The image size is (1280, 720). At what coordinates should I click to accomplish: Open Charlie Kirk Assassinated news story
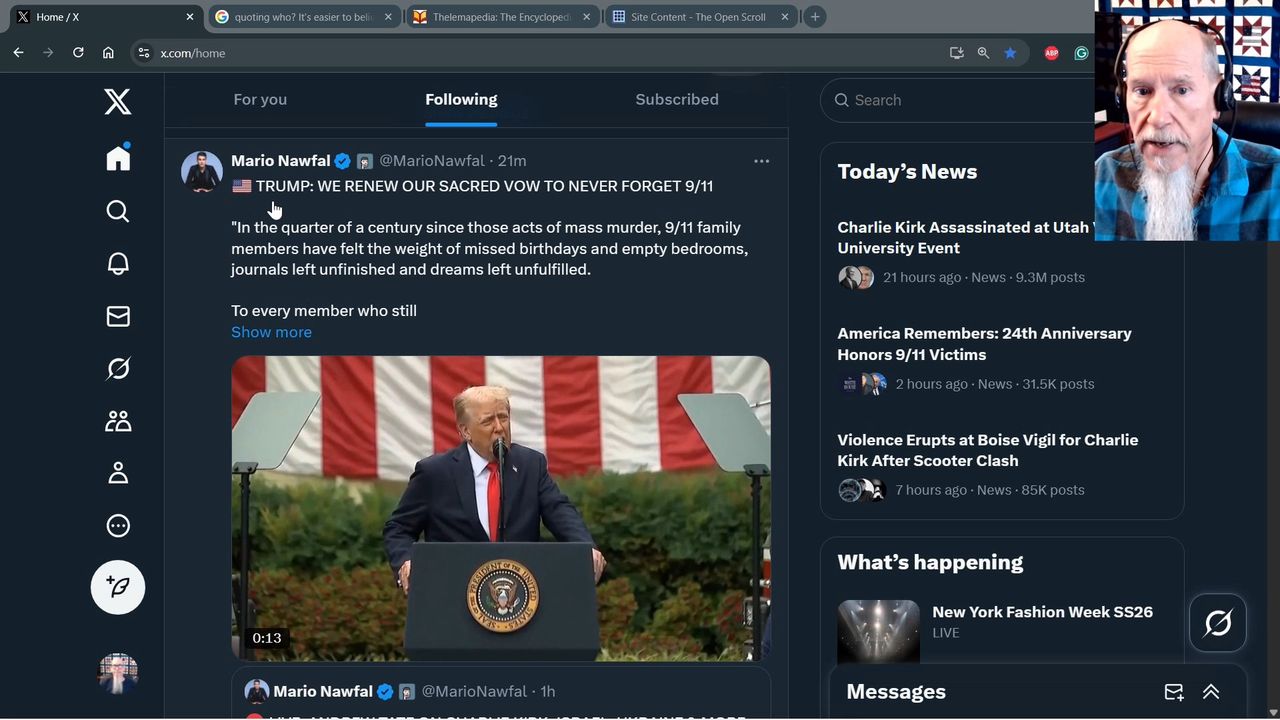(965, 238)
